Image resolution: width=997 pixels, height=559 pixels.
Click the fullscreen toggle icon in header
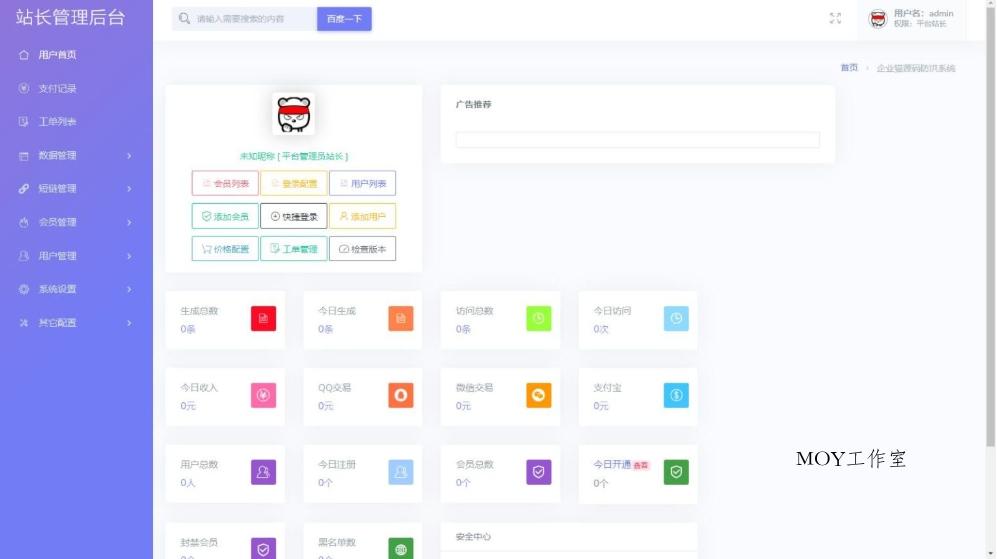(835, 18)
